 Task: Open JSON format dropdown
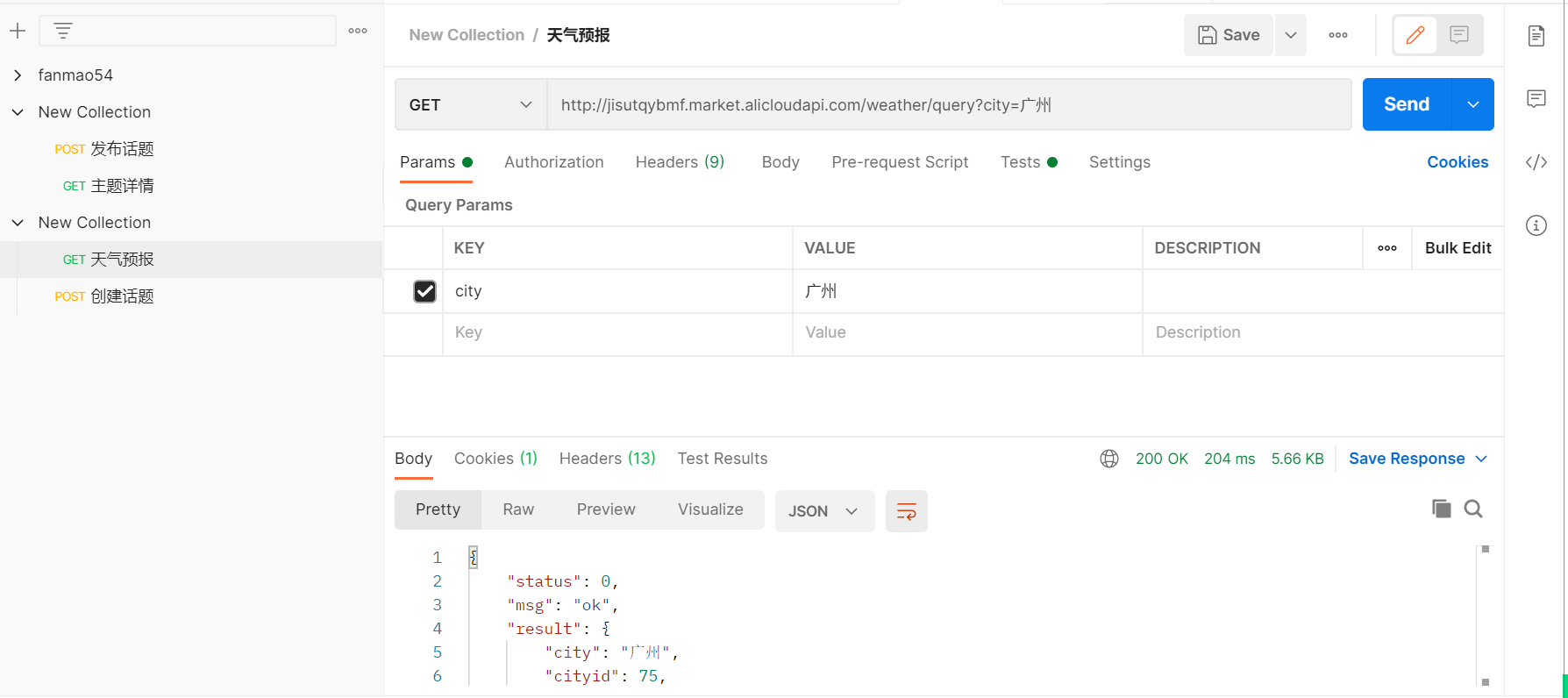tap(824, 511)
